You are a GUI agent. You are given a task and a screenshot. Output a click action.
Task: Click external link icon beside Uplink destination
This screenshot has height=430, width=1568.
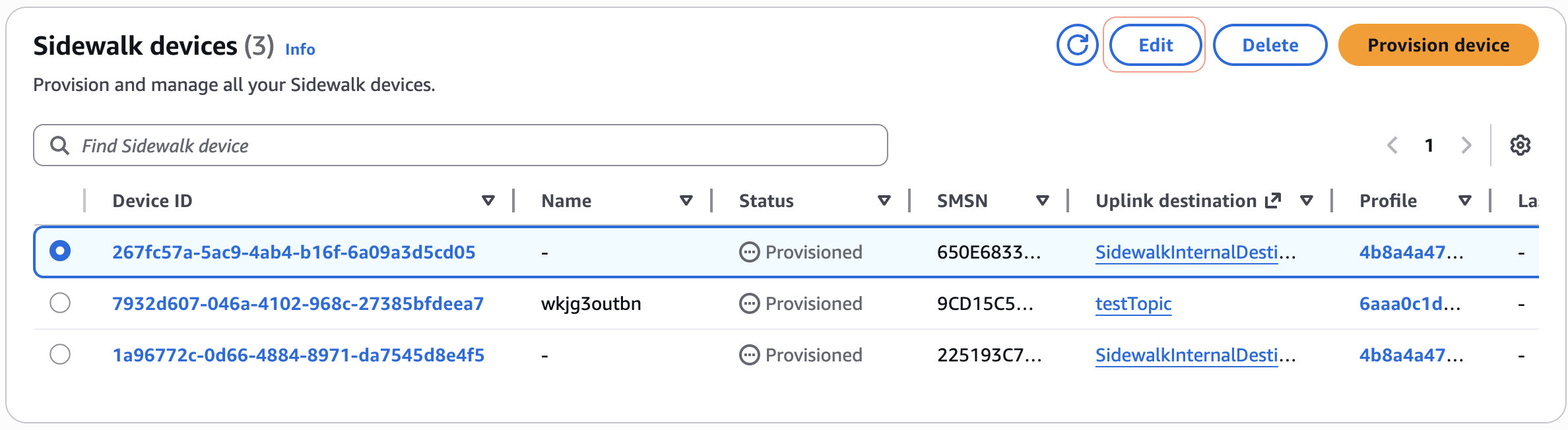[1273, 200]
